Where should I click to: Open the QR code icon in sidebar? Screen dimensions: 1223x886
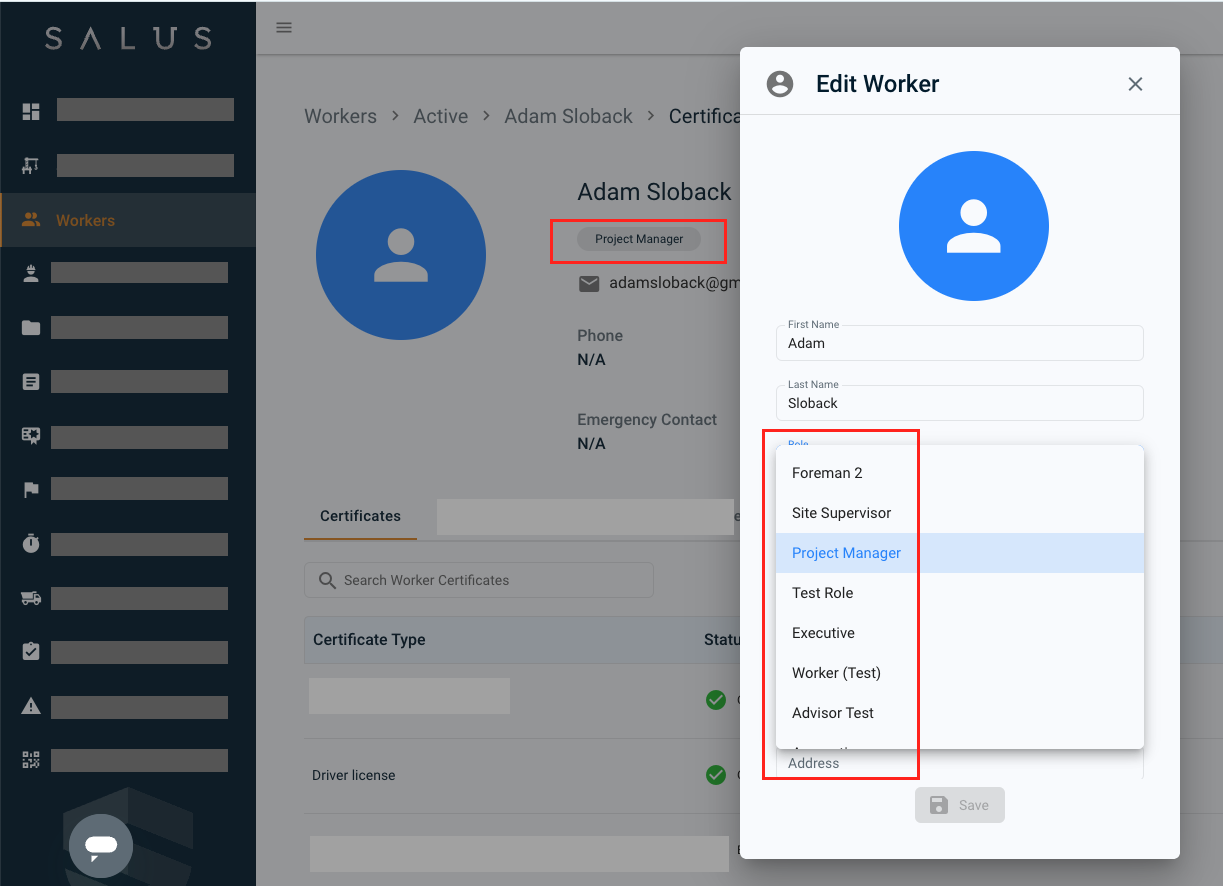(31, 760)
